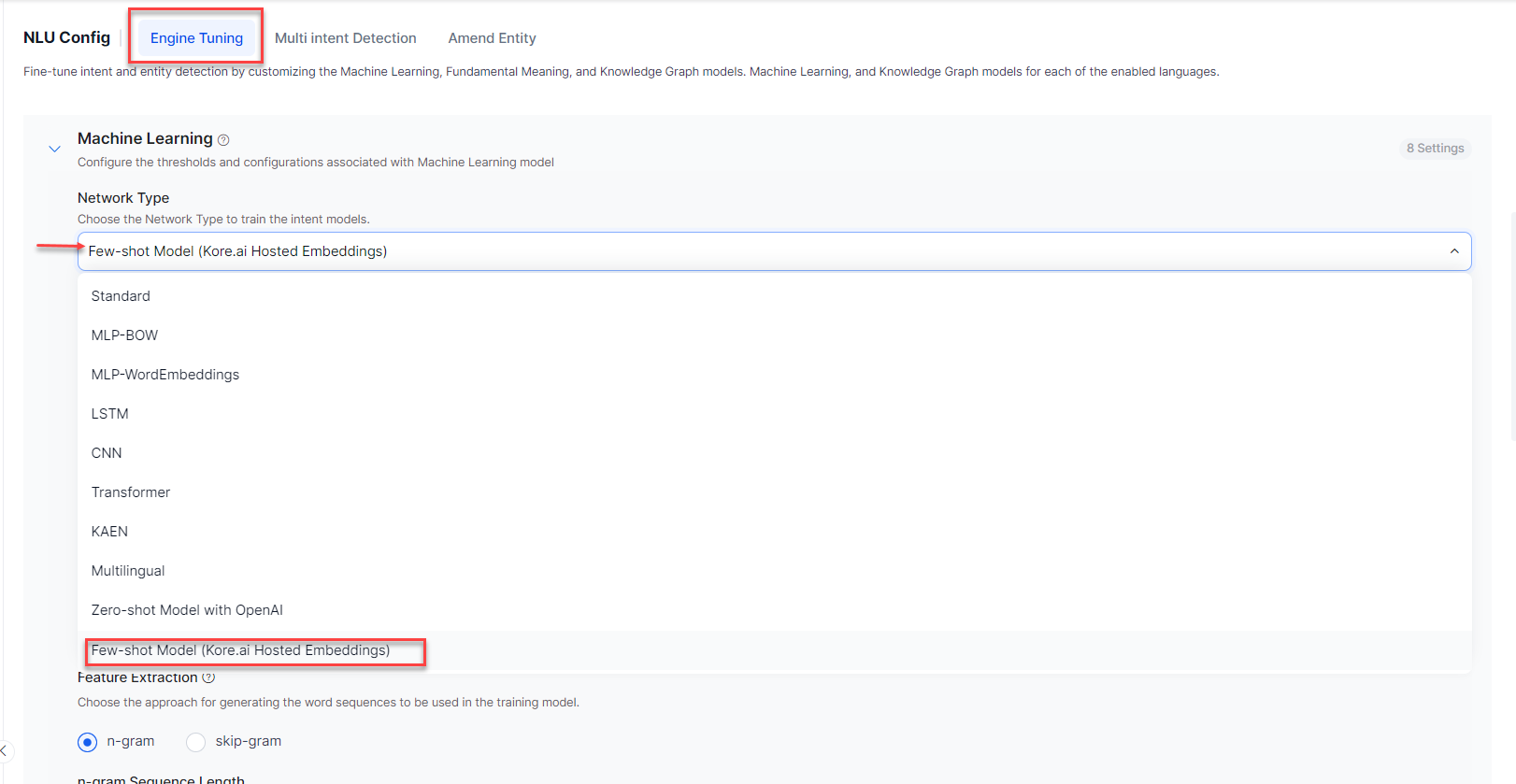
Task: Click the 8 Settings badge
Action: point(1435,149)
